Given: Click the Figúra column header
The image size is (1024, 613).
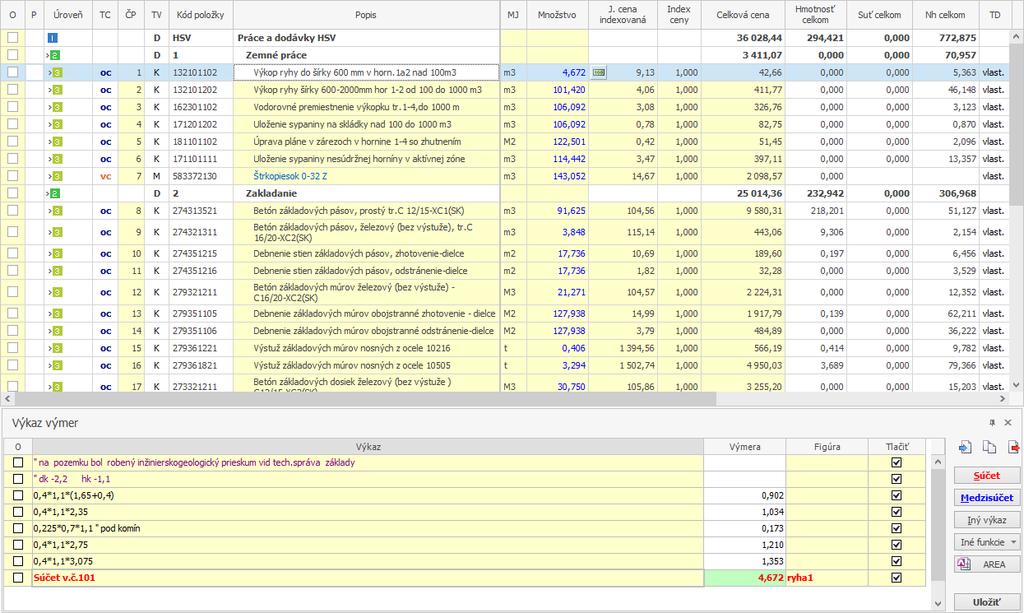Looking at the screenshot, I should [x=827, y=447].
